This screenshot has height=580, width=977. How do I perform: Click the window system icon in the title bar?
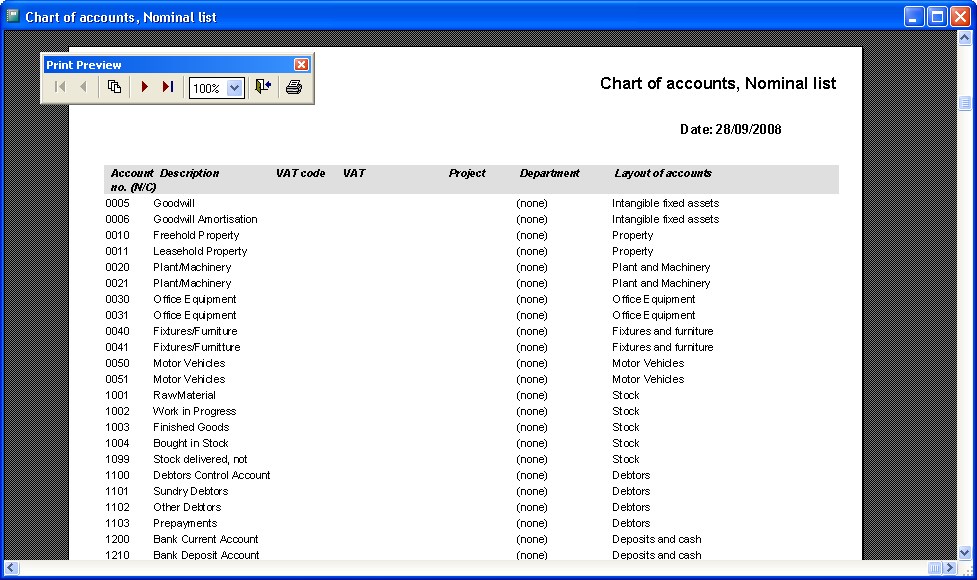11,15
